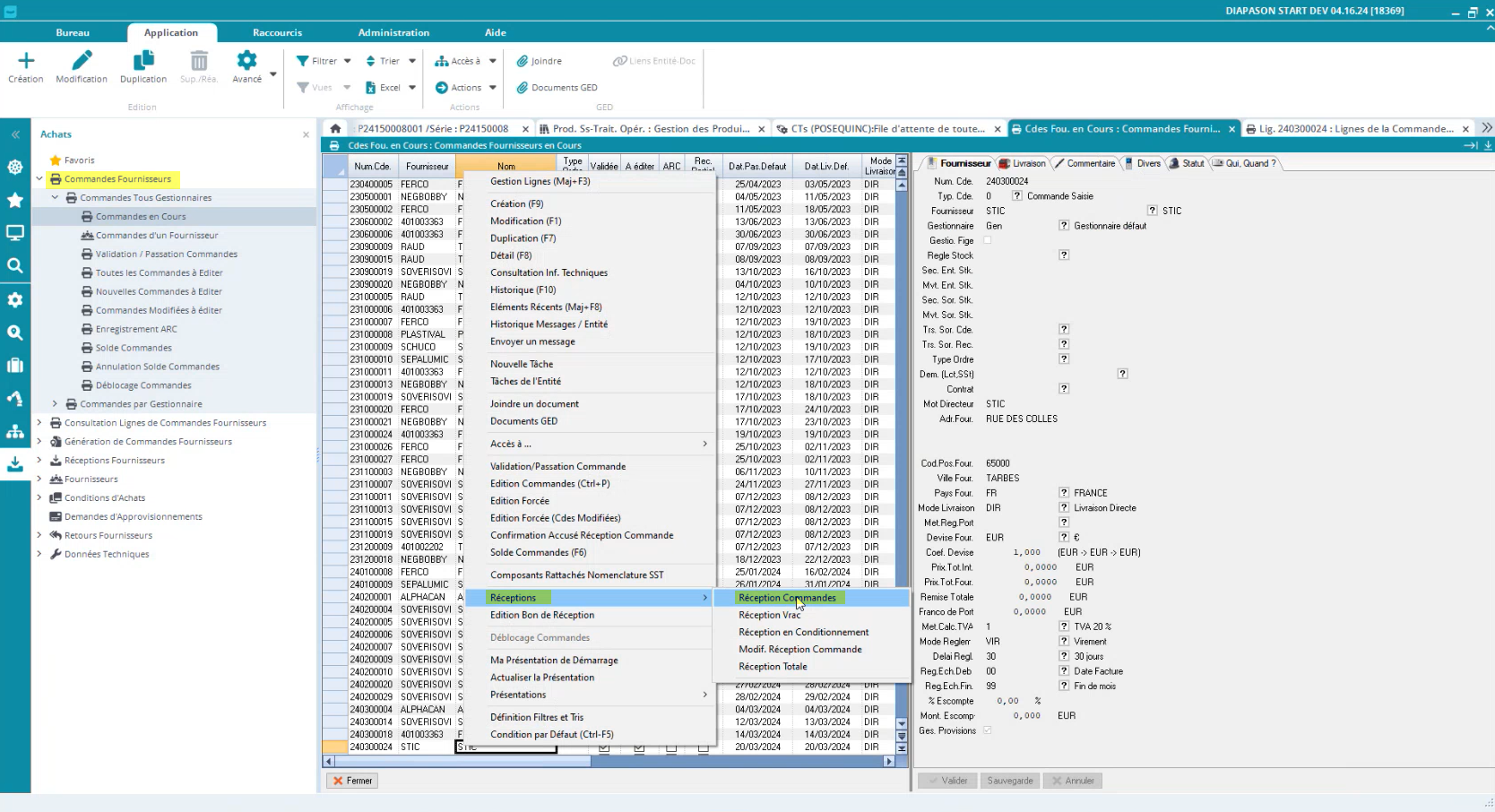Switch to the Administration ribbon tab
This screenshot has width=1495, height=812.
(393, 32)
